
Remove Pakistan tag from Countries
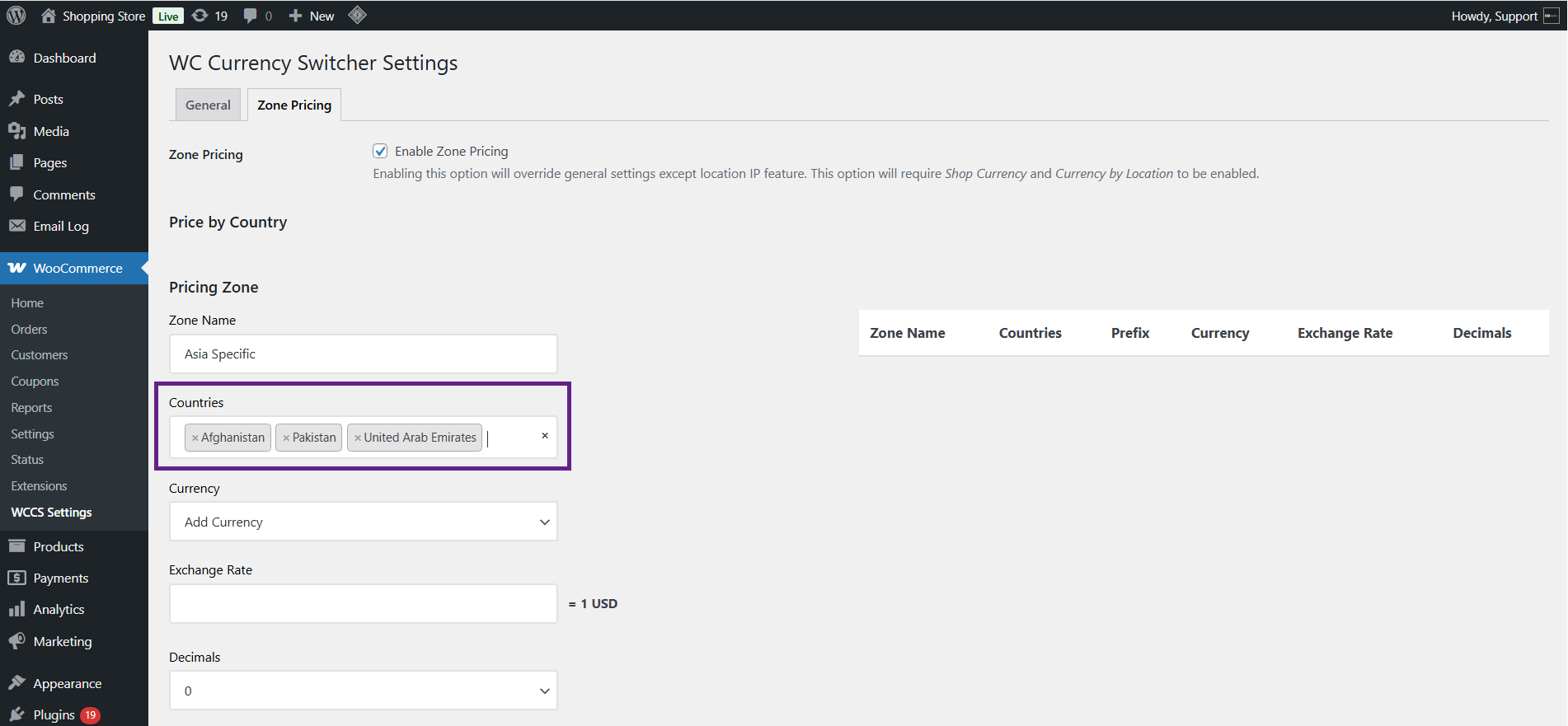pos(286,438)
